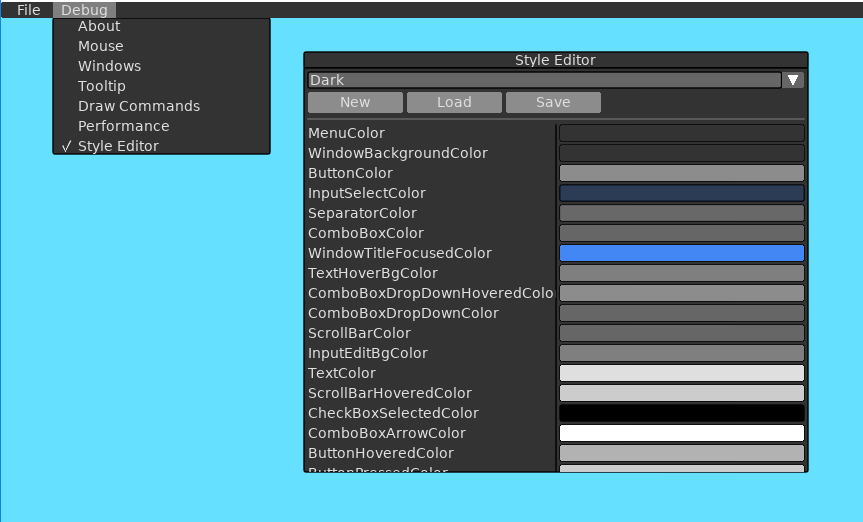This screenshot has height=522, width=863.
Task: Change the ComboBoxArrowColor white swatch
Action: (681, 433)
